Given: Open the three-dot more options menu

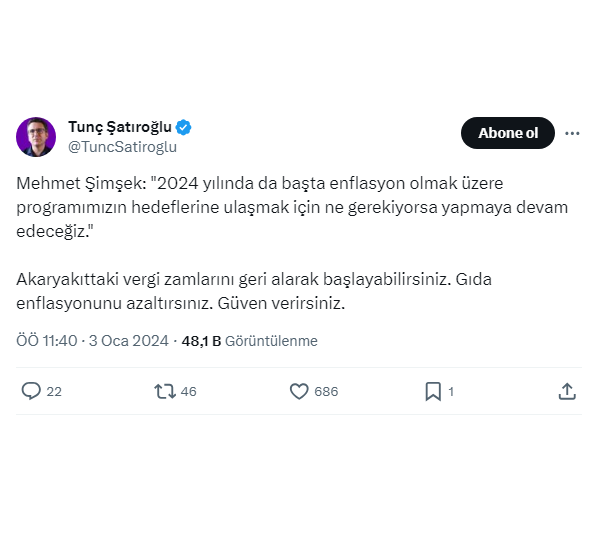Looking at the screenshot, I should [x=573, y=133].
